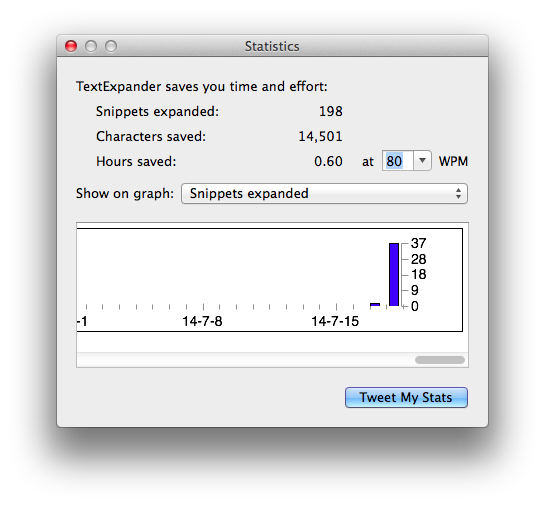Click the up-down arrows on graph selector
Image resolution: width=545 pixels, height=506 pixels.
pyautogui.click(x=458, y=194)
